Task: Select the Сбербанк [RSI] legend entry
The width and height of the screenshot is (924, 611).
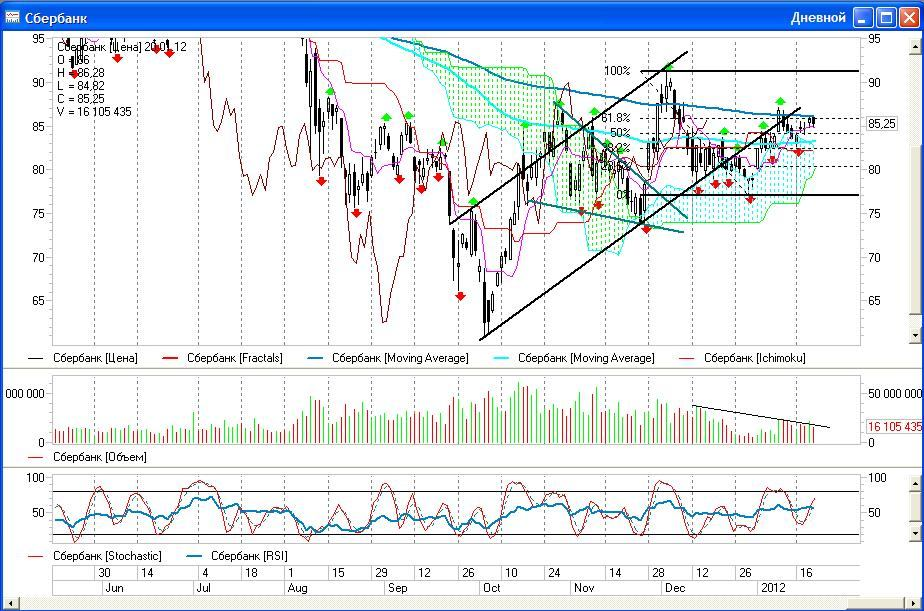Action: (237, 556)
